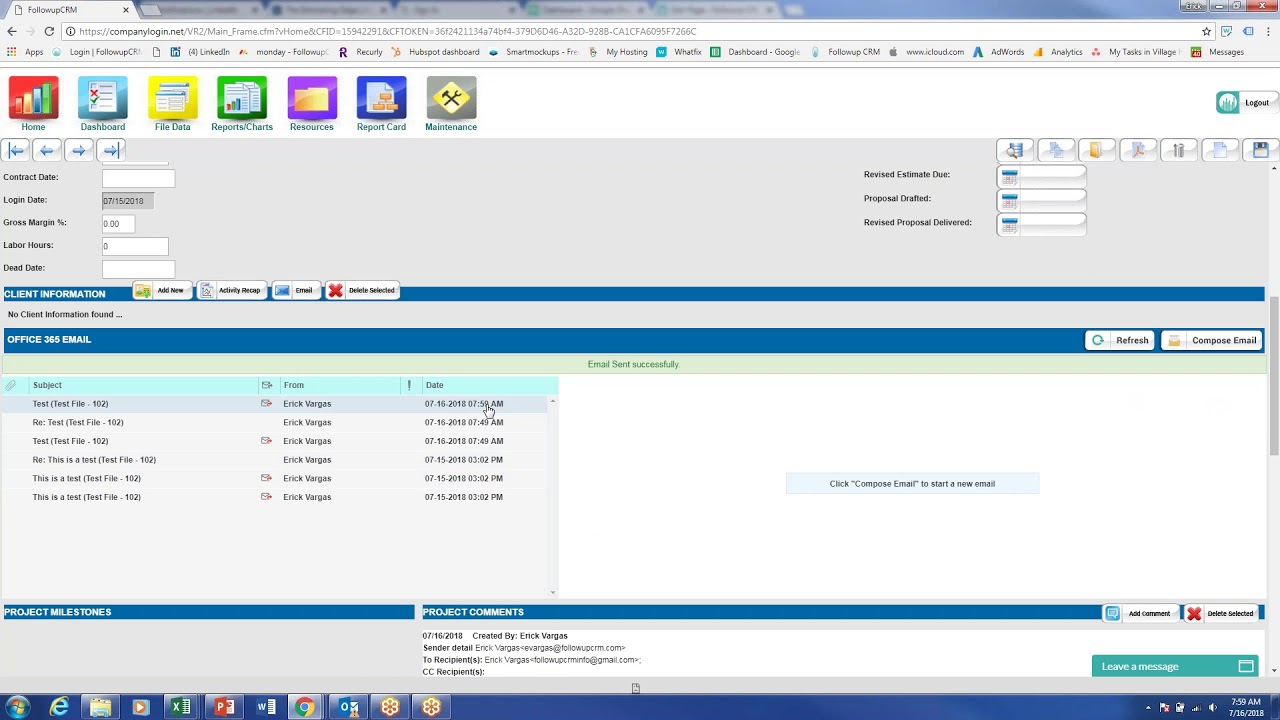Go to last record arrow
Image resolution: width=1280 pixels, height=720 pixels.
111,150
